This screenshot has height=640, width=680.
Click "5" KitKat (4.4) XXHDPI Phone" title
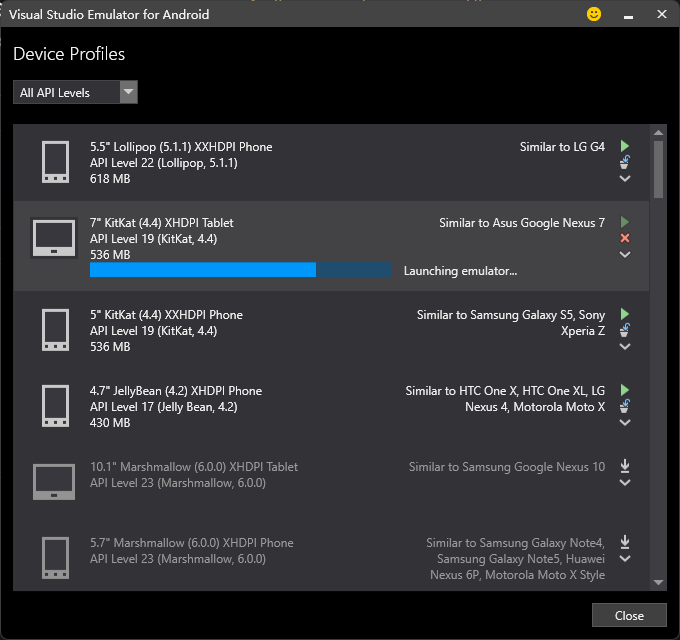pos(166,315)
